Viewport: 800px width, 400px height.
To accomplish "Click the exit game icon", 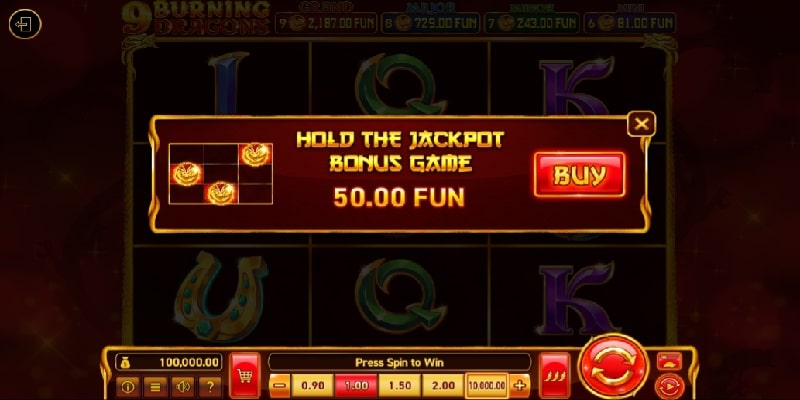I will 24,24.
